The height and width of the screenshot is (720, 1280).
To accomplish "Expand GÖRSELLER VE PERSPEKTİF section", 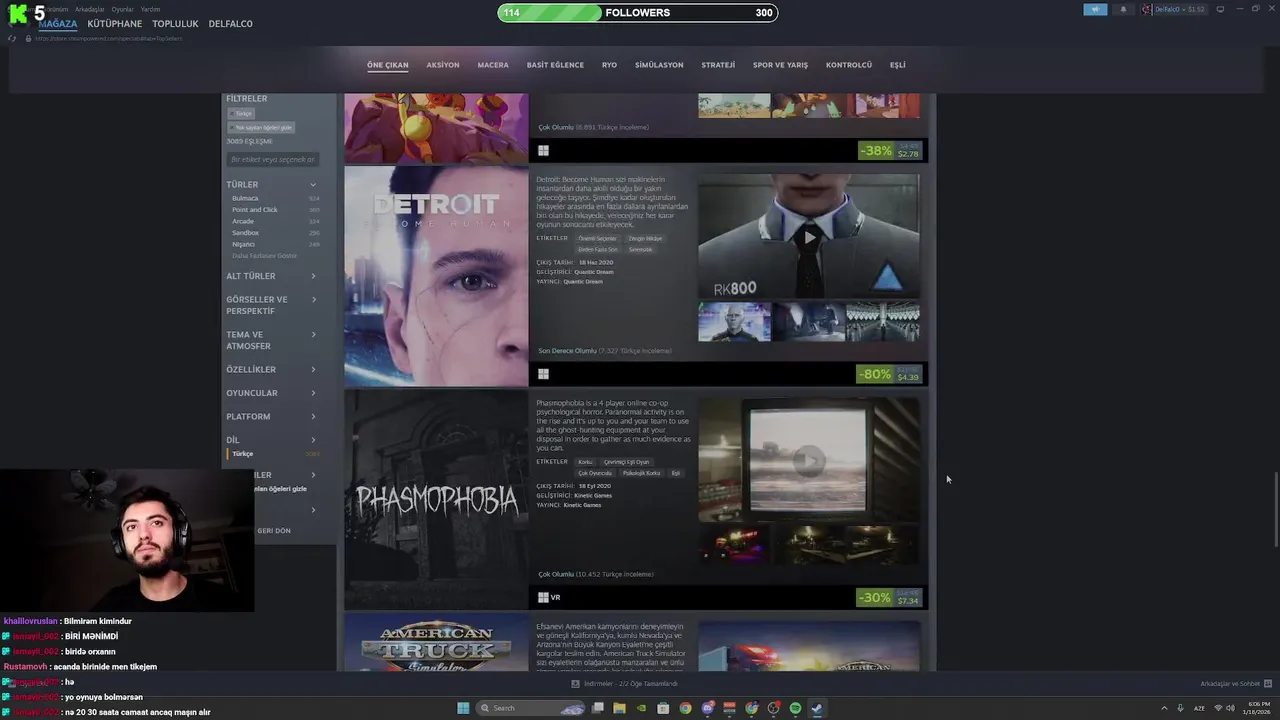I will click(x=271, y=305).
